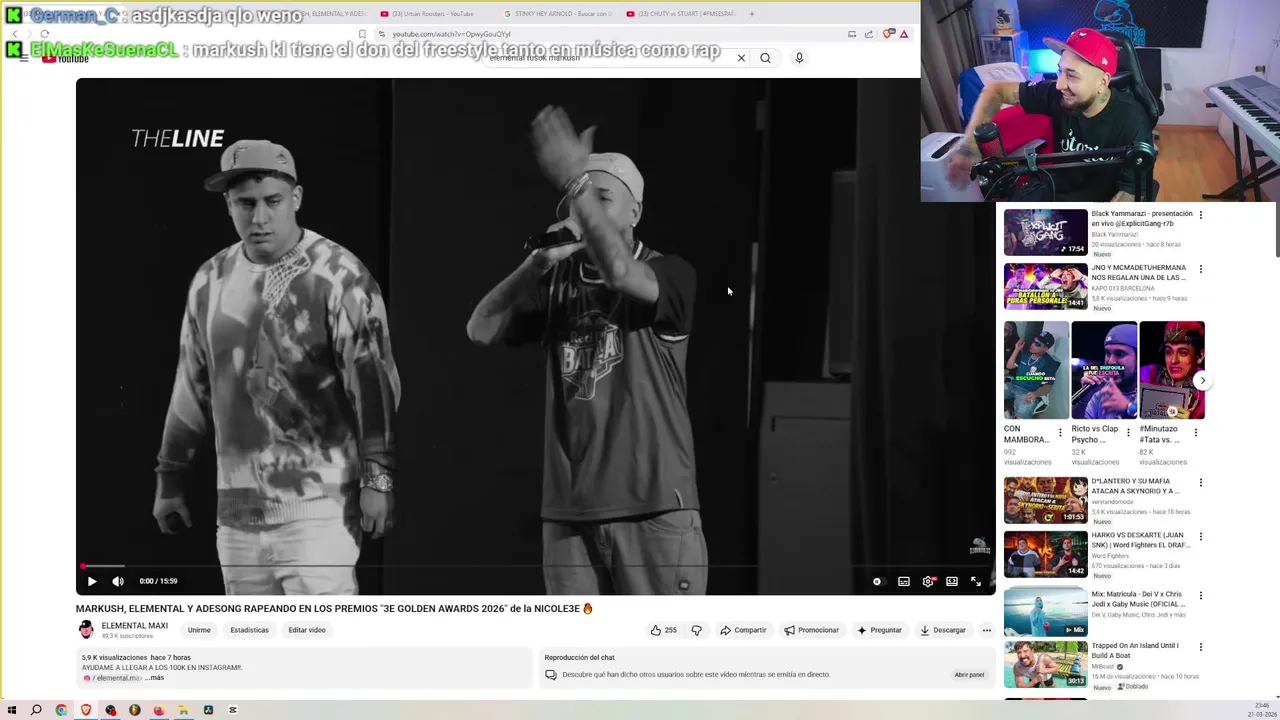The height and width of the screenshot is (720, 1280).
Task: Seek on the red video progress bar
Action: [537, 566]
